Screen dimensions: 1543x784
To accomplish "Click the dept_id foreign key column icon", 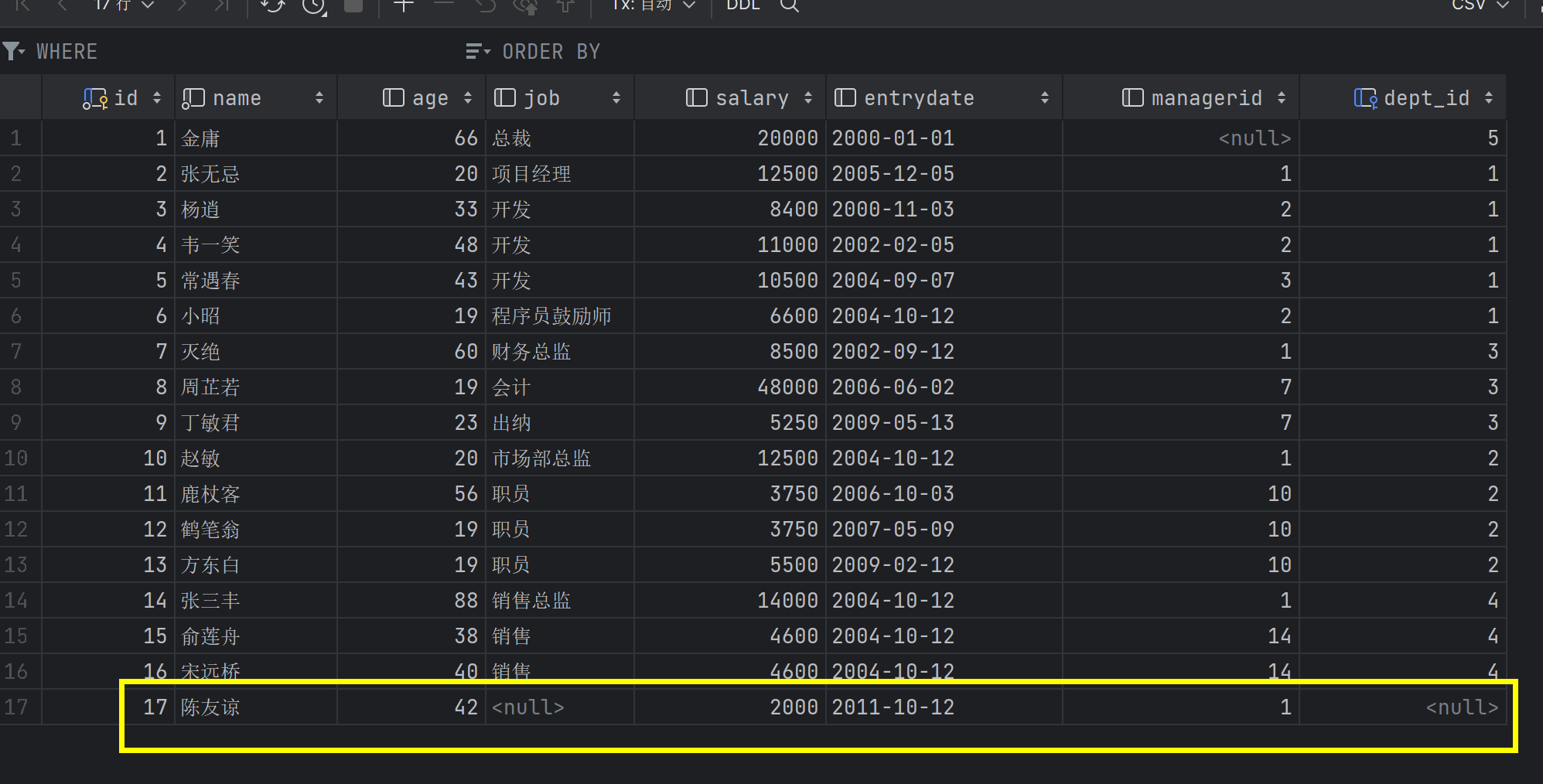I will (x=1366, y=98).
